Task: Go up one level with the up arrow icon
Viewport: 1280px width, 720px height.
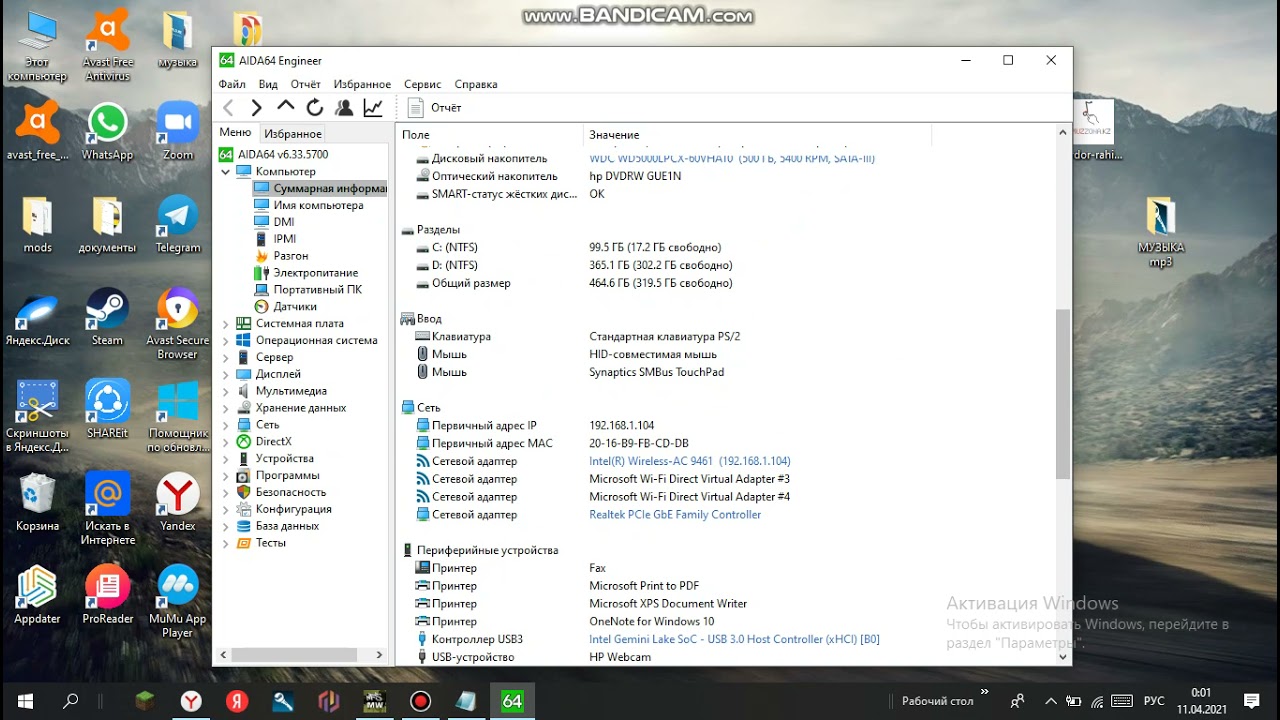Action: [x=286, y=107]
